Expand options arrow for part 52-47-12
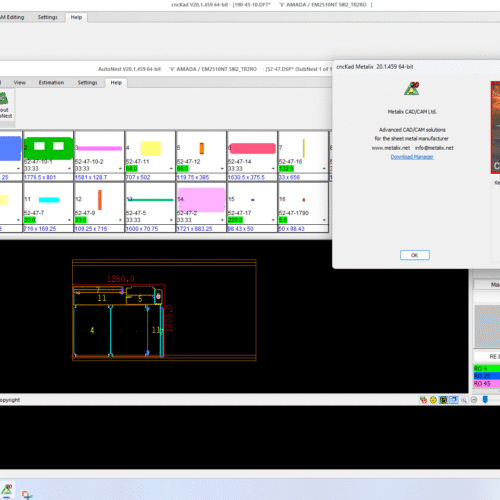Screen dimensions: 500x500 [x=222, y=169]
